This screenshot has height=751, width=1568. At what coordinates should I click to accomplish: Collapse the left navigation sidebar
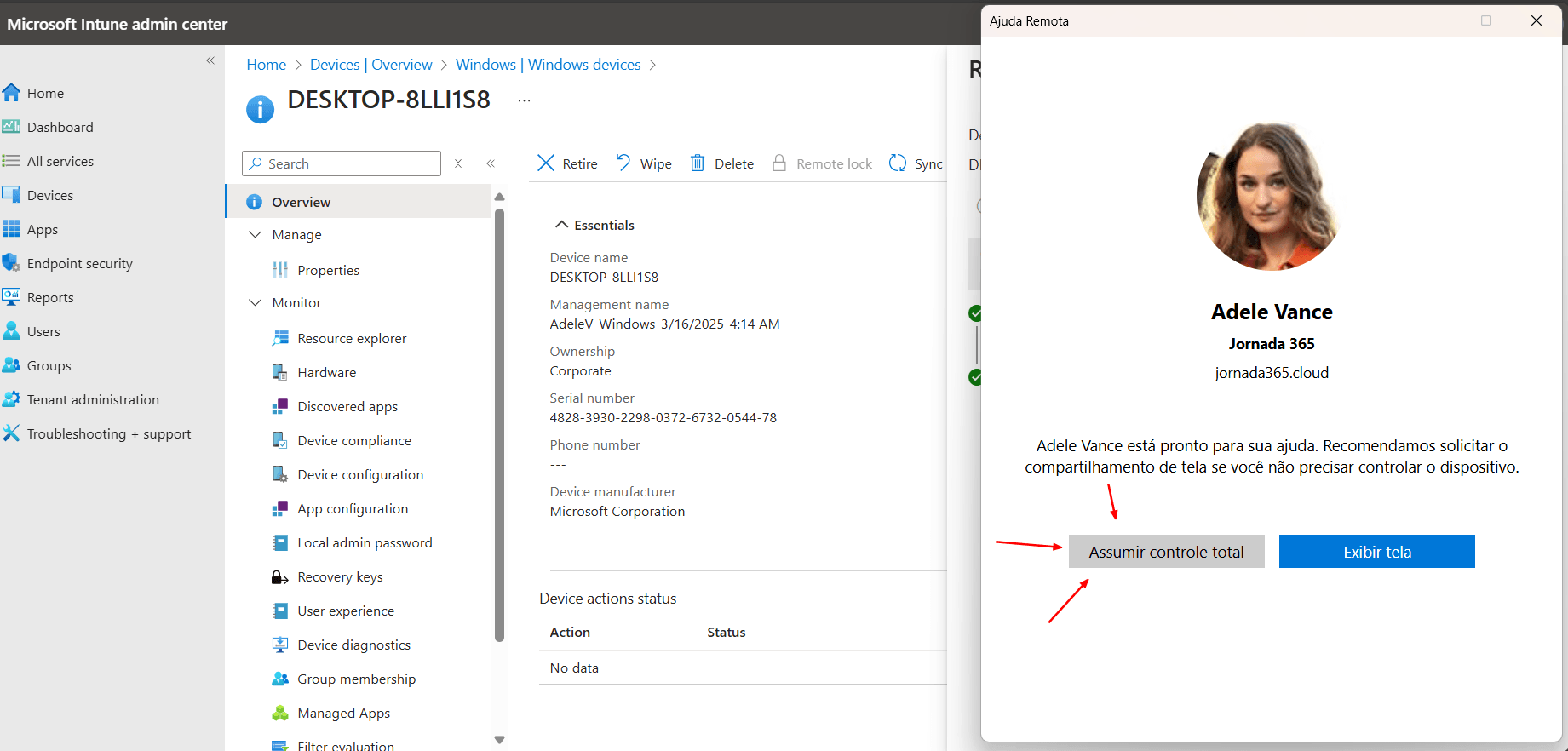click(210, 60)
